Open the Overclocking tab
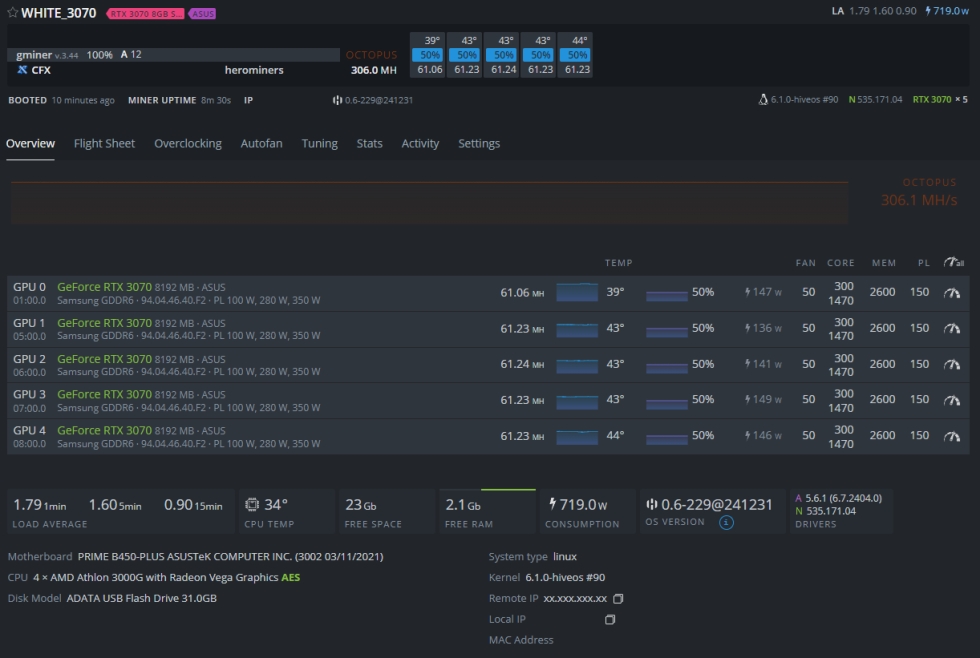The height and width of the screenshot is (658, 980). 188,144
